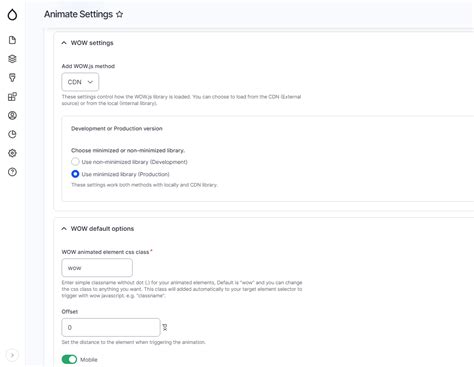474x367 pixels.
Task: Open the Help question mark icon
Action: [12, 172]
